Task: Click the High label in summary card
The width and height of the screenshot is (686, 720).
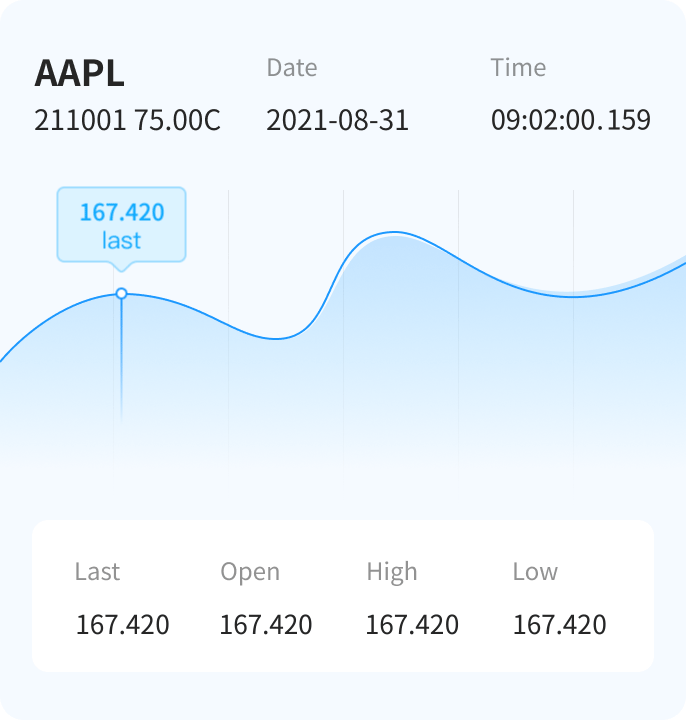Action: [392, 572]
